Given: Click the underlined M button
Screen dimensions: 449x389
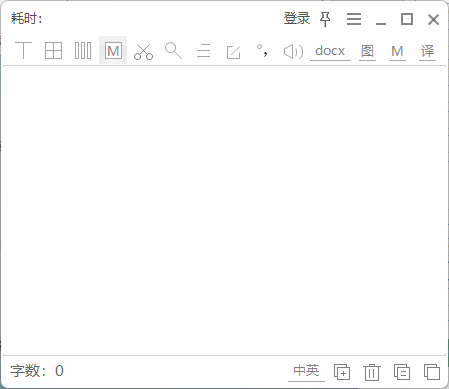Looking at the screenshot, I should click(x=397, y=51).
